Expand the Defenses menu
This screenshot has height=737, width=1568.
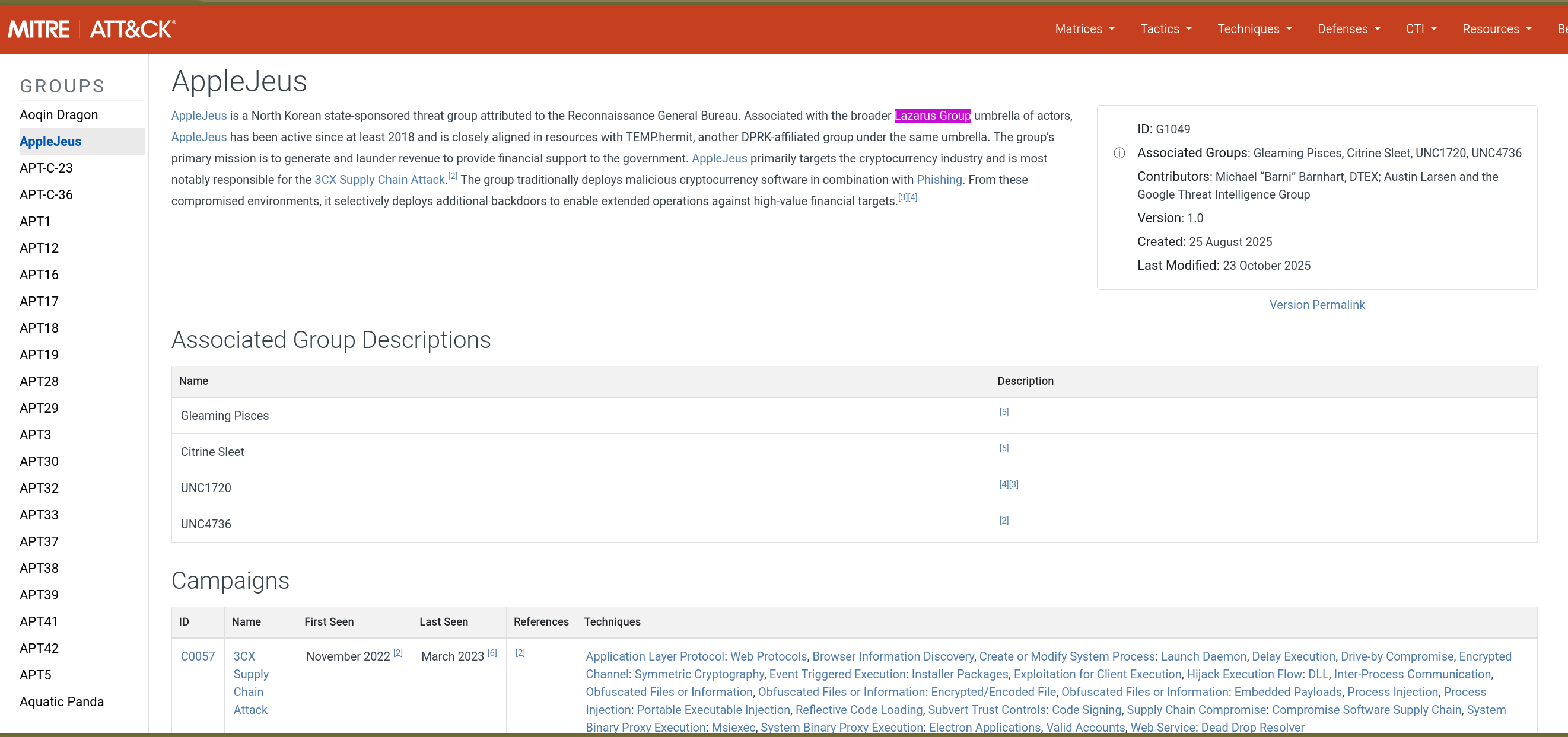(x=1348, y=28)
